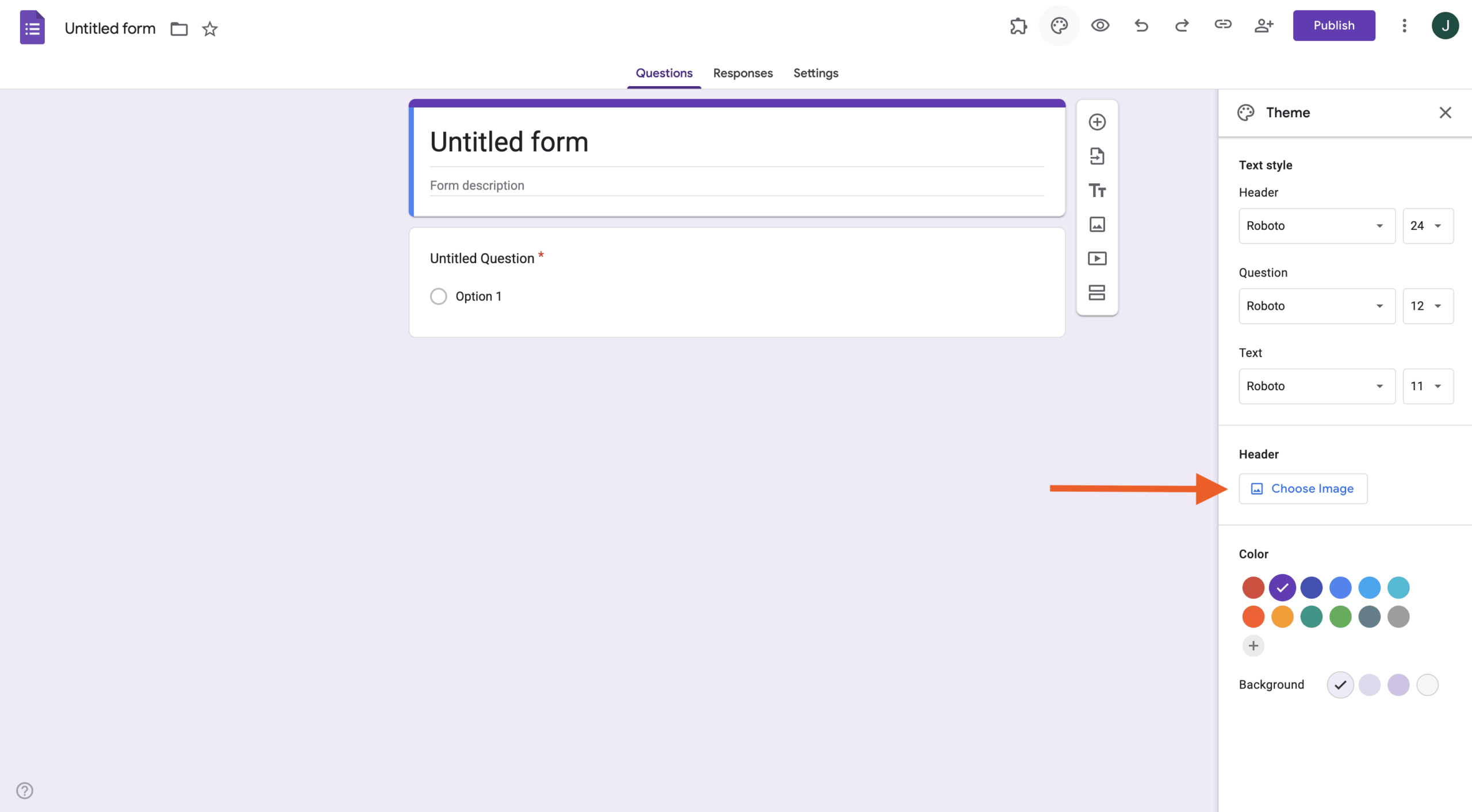Click the add video icon
The height and width of the screenshot is (812, 1472).
[x=1097, y=259]
